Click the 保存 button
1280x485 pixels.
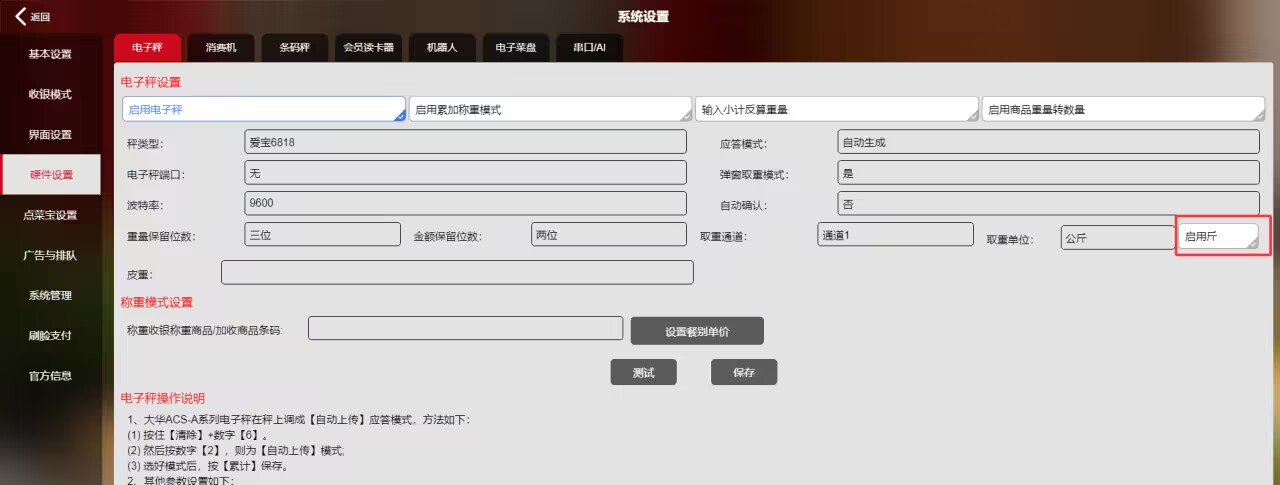(x=743, y=372)
